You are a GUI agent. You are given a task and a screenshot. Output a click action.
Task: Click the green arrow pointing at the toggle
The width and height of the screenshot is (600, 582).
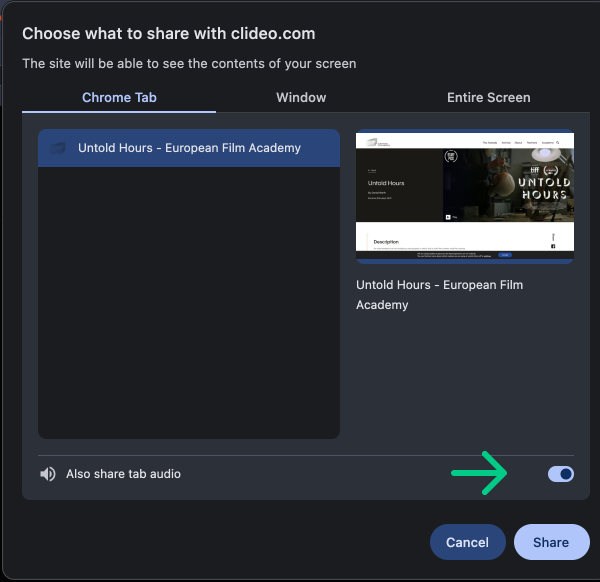[x=480, y=473]
